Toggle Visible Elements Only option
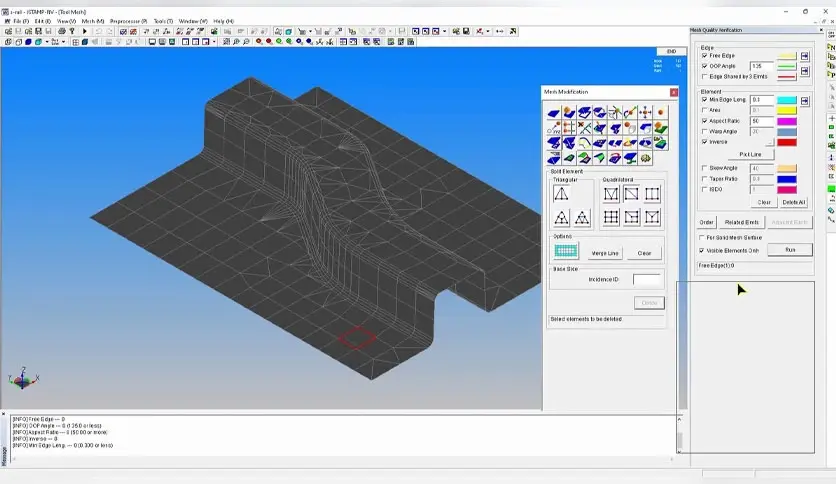 701,250
